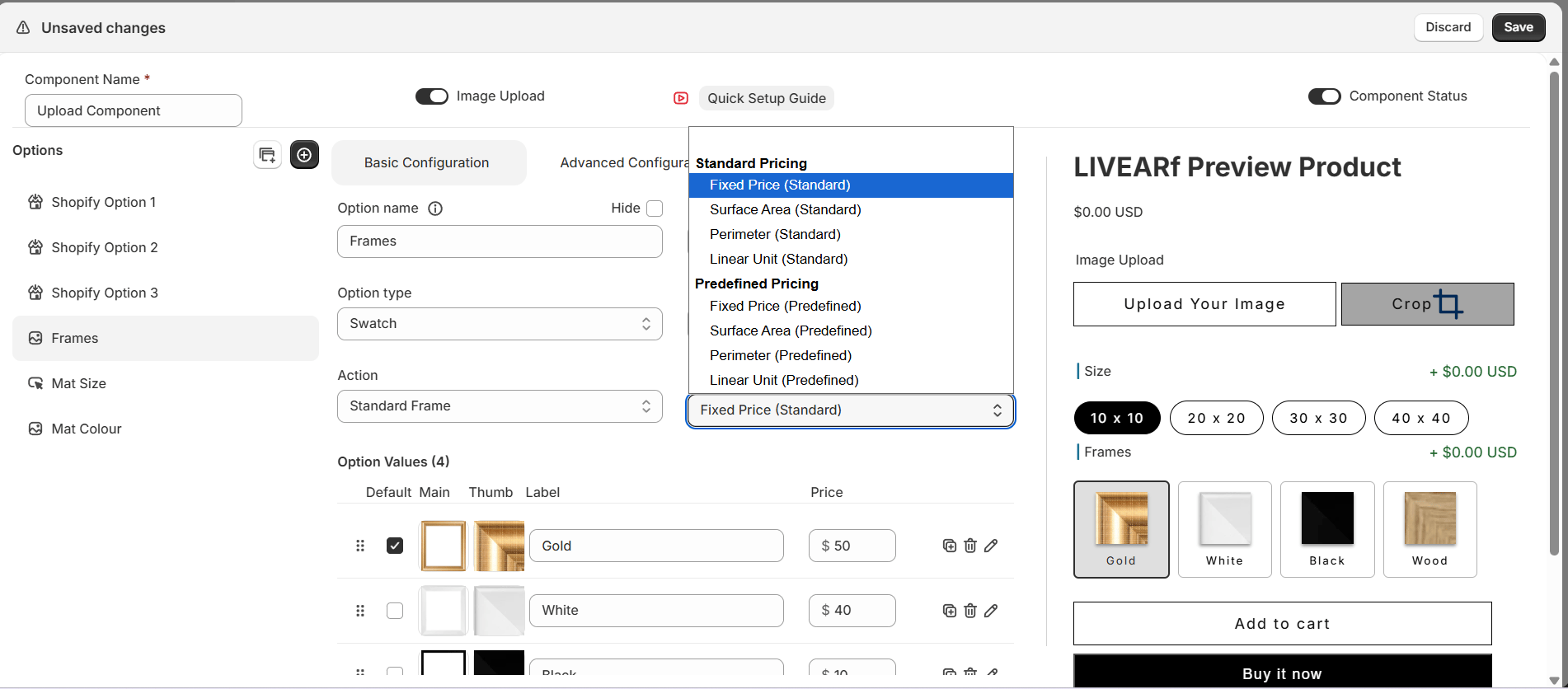This screenshot has height=689, width=1568.
Task: Uncheck the Gold default checkbox
Action: pyautogui.click(x=395, y=546)
